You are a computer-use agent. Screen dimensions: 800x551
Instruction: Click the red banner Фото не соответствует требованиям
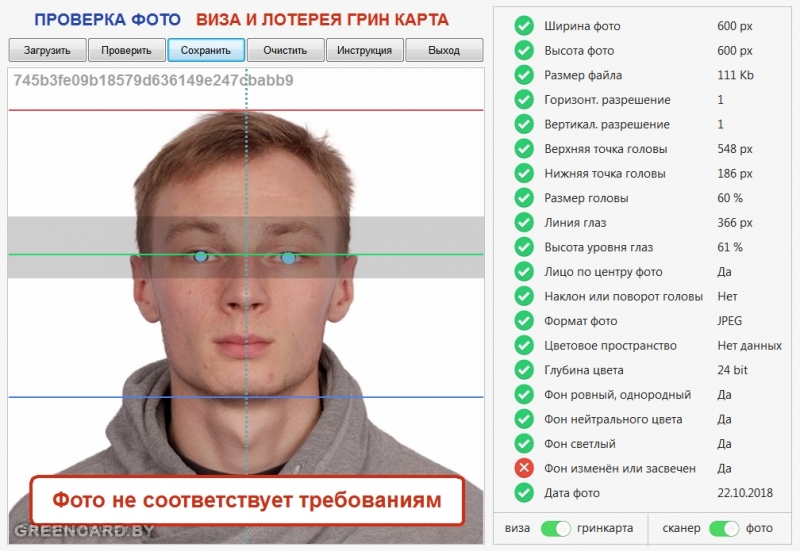247,500
